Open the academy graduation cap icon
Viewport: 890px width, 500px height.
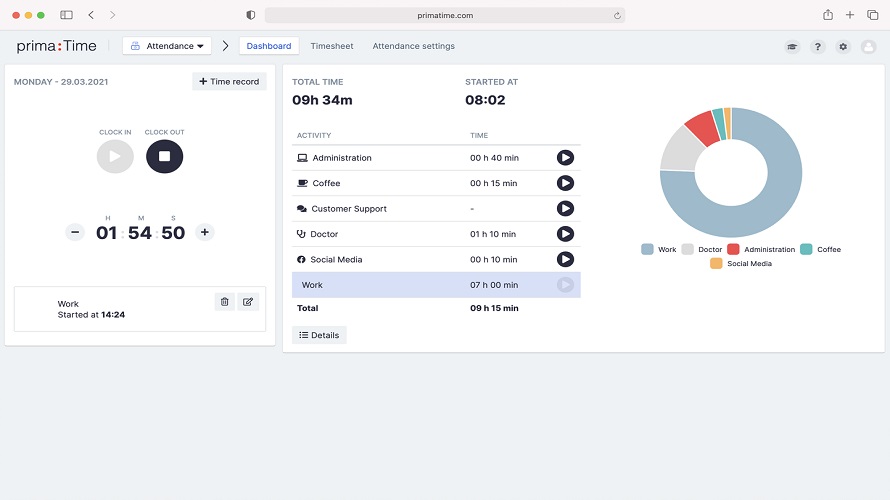coord(792,47)
